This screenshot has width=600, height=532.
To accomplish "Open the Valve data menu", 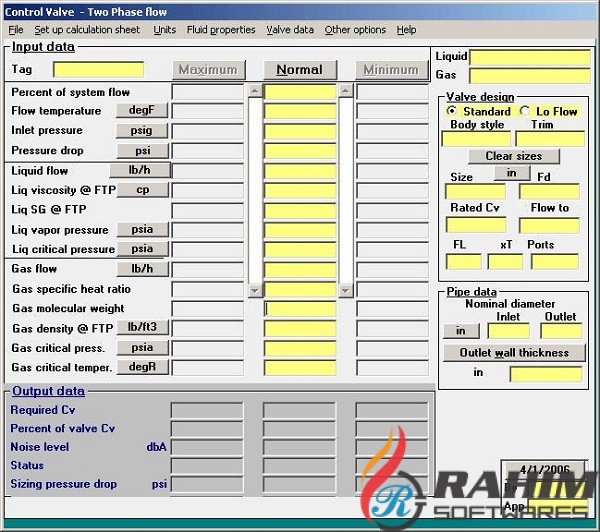I will point(290,30).
